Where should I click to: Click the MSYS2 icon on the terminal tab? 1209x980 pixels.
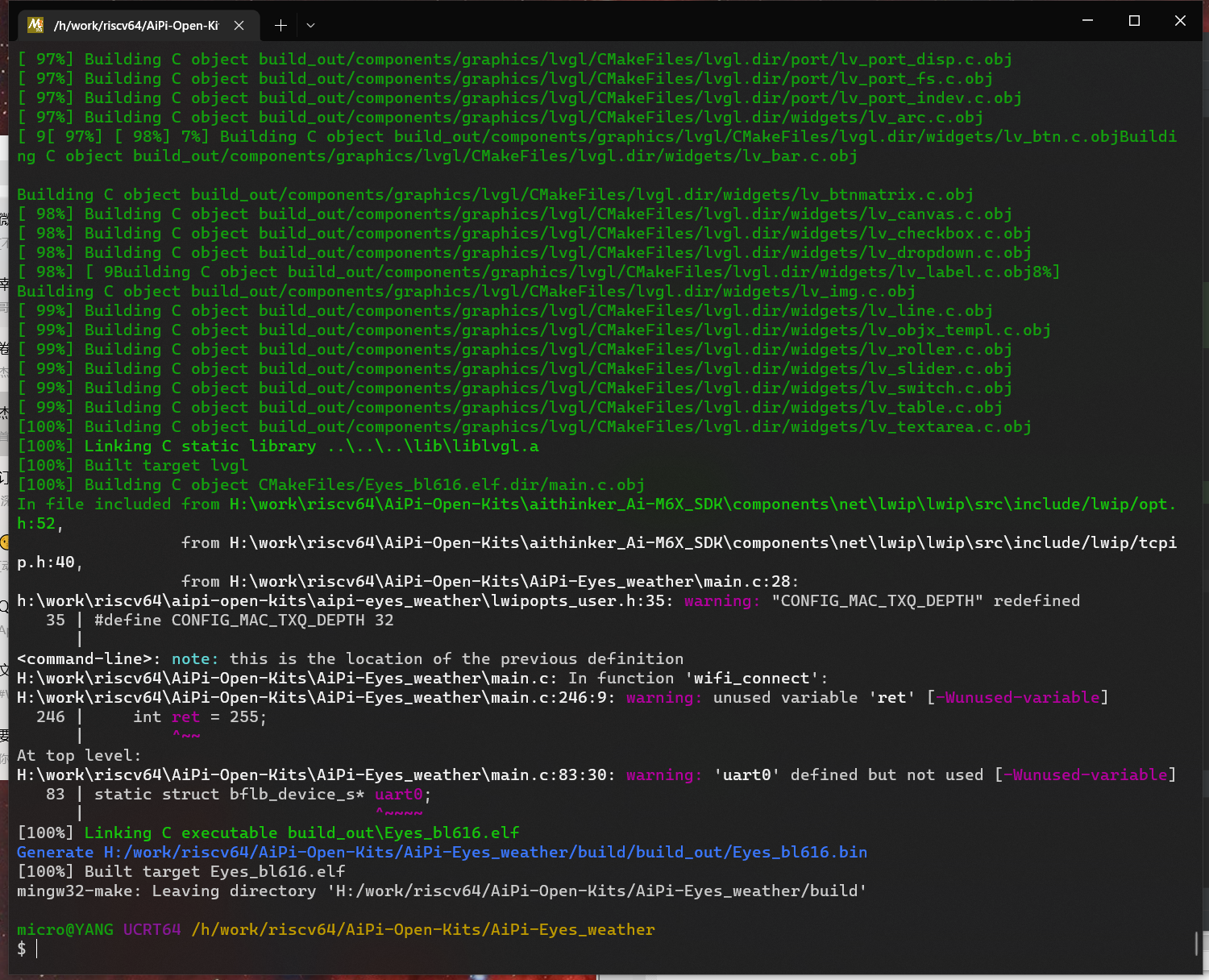click(x=35, y=25)
